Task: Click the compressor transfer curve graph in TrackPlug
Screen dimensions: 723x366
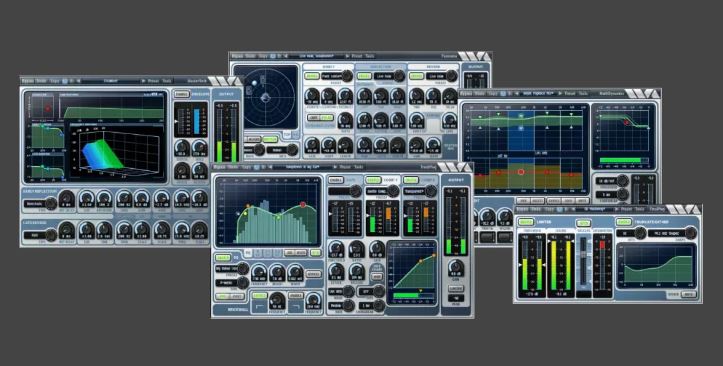Action: click(x=411, y=271)
